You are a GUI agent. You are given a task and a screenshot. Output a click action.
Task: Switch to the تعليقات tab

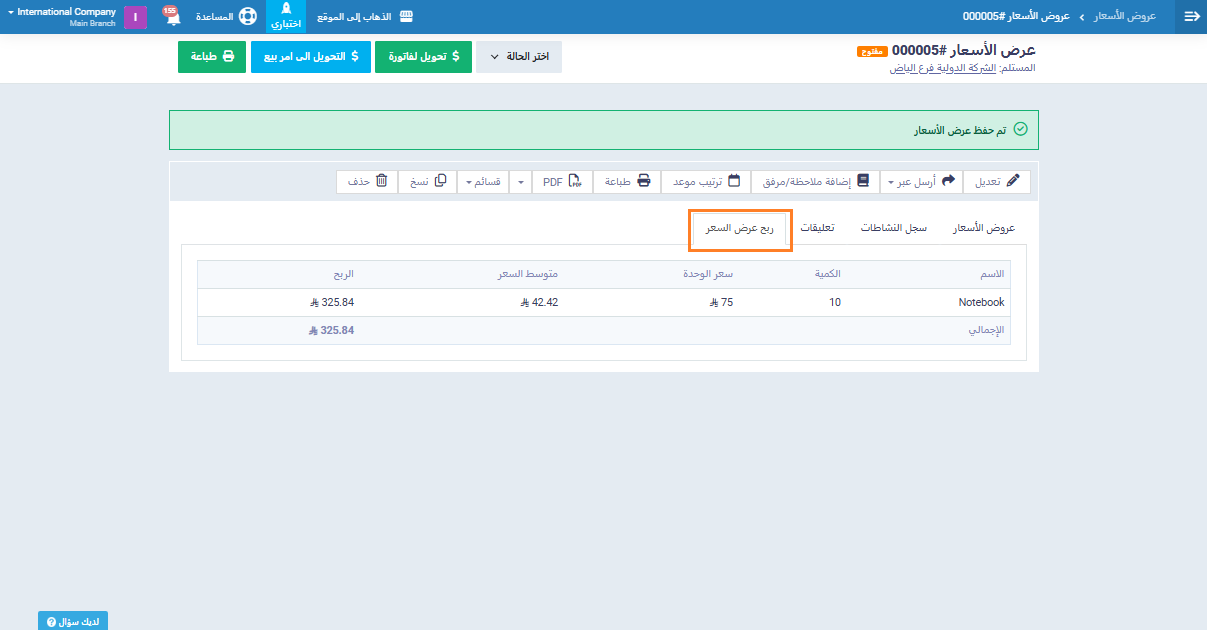(817, 228)
